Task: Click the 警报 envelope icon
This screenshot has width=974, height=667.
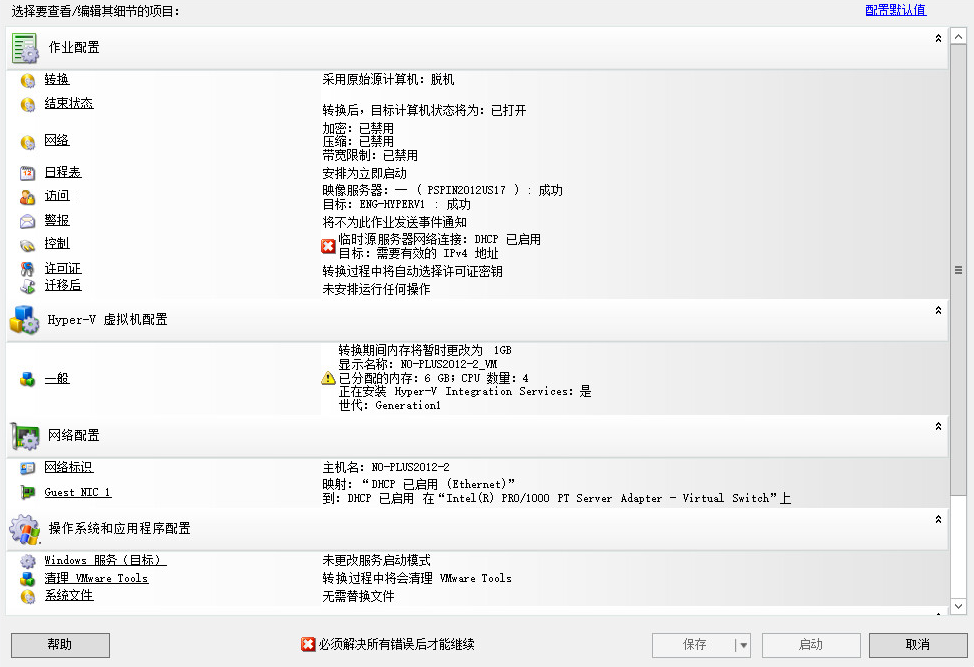Action: pos(27,221)
